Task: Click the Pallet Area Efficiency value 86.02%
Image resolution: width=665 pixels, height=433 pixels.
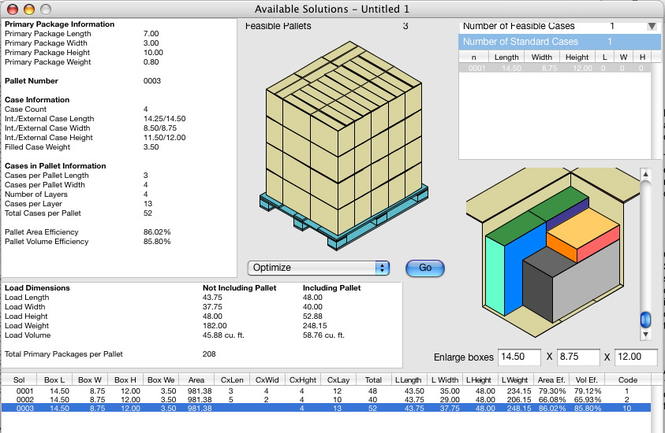Action: [157, 232]
